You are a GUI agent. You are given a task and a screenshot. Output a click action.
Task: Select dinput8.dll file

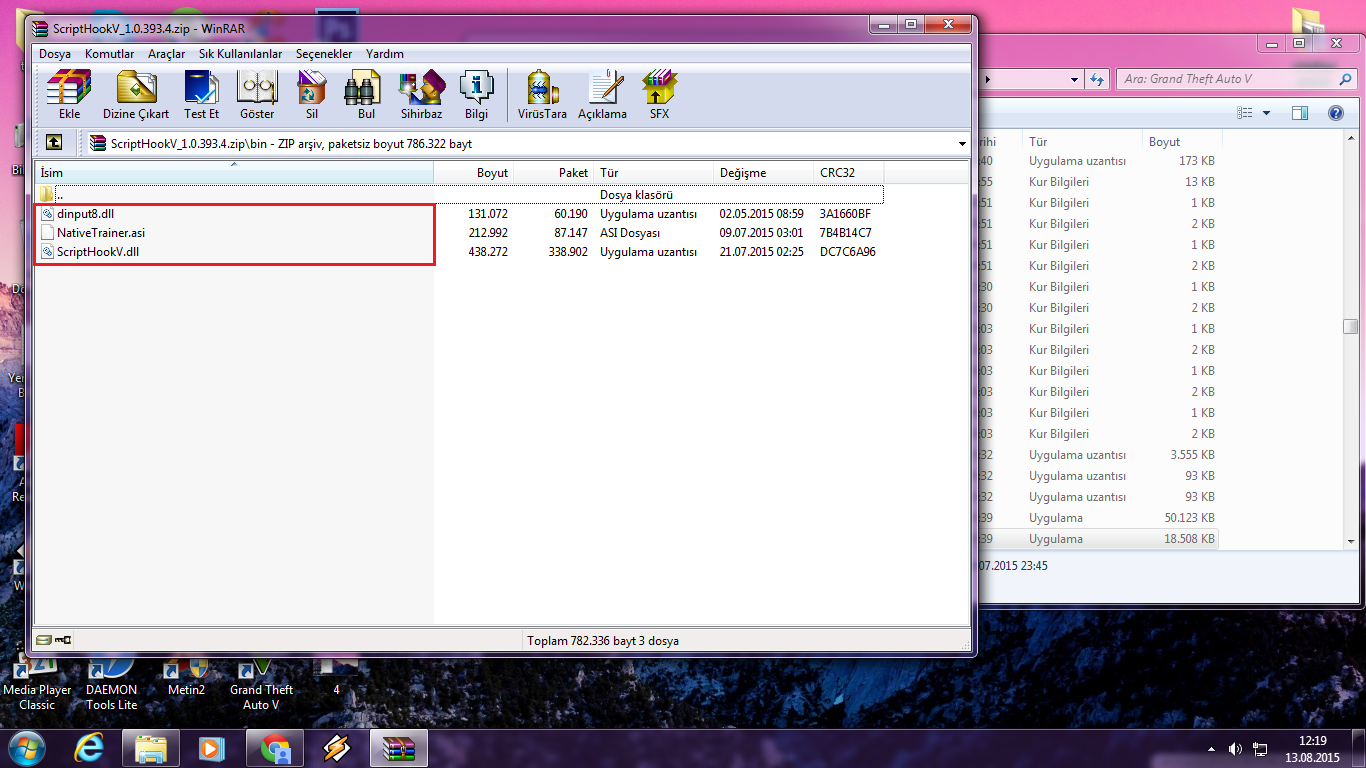point(85,214)
